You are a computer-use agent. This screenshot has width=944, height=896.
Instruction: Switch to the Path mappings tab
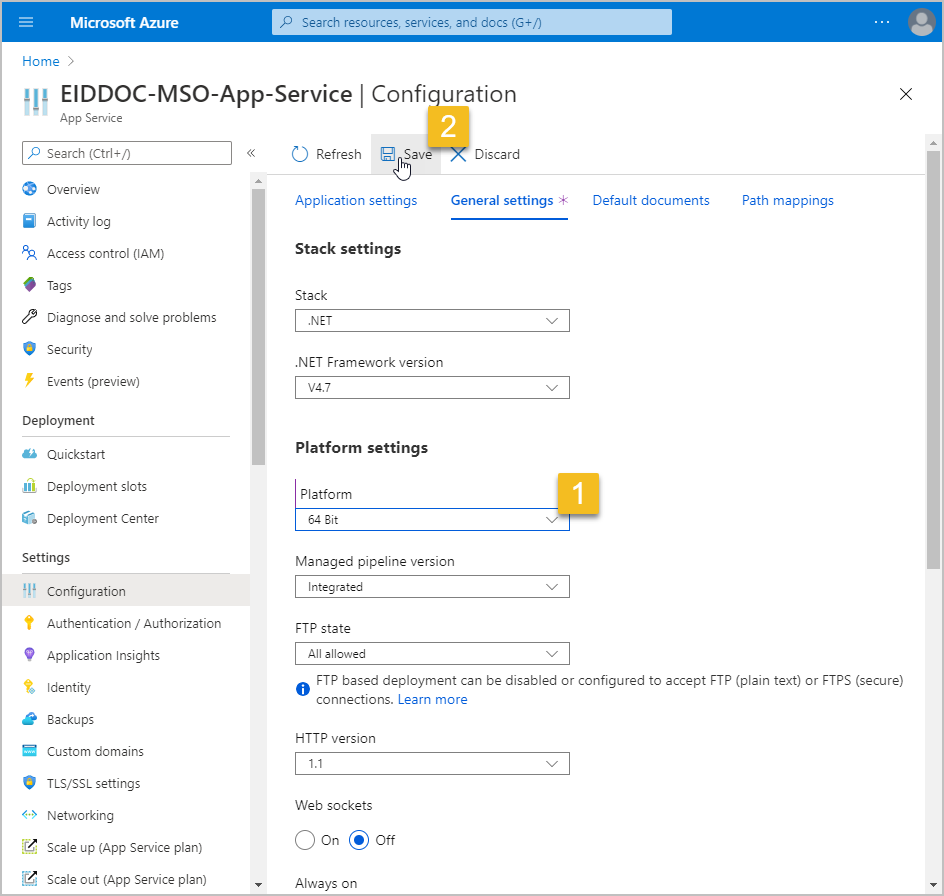[787, 200]
